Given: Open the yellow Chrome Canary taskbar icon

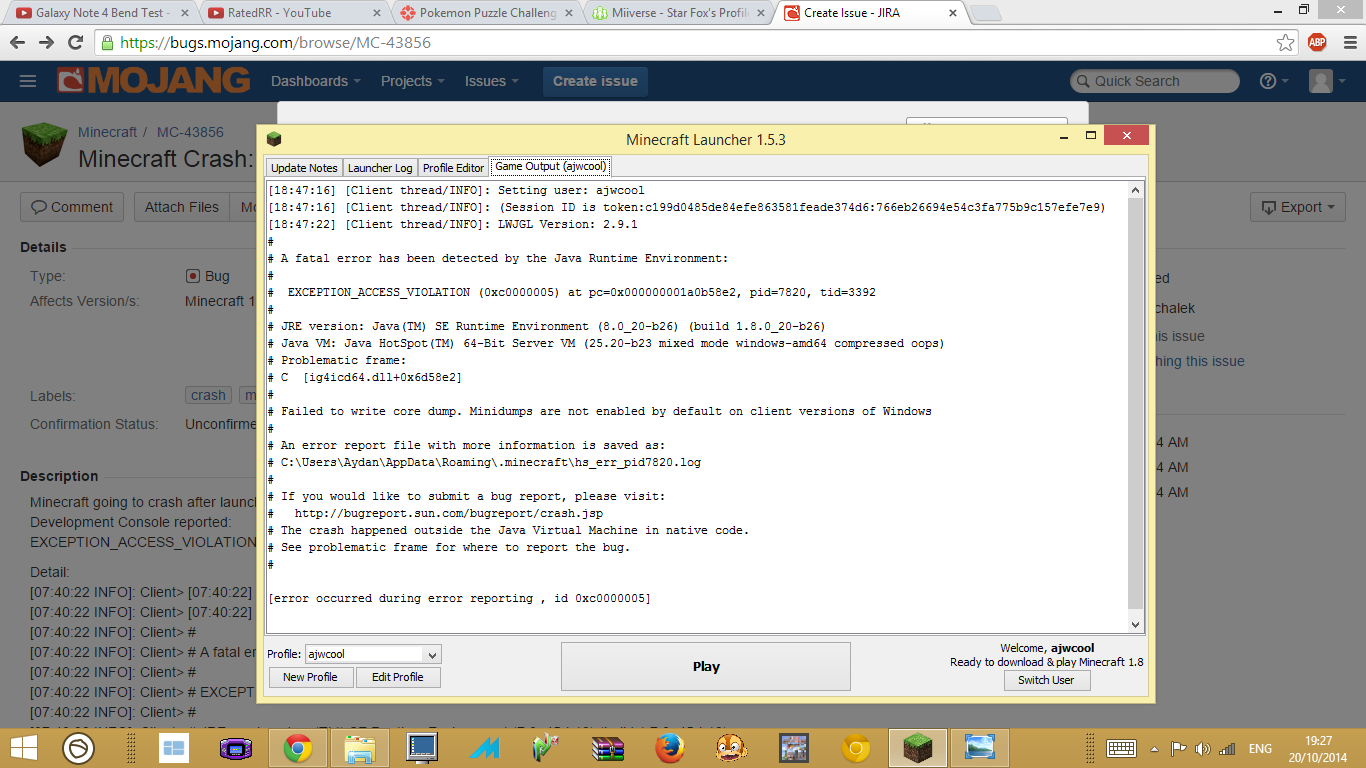Looking at the screenshot, I should pos(856,748).
